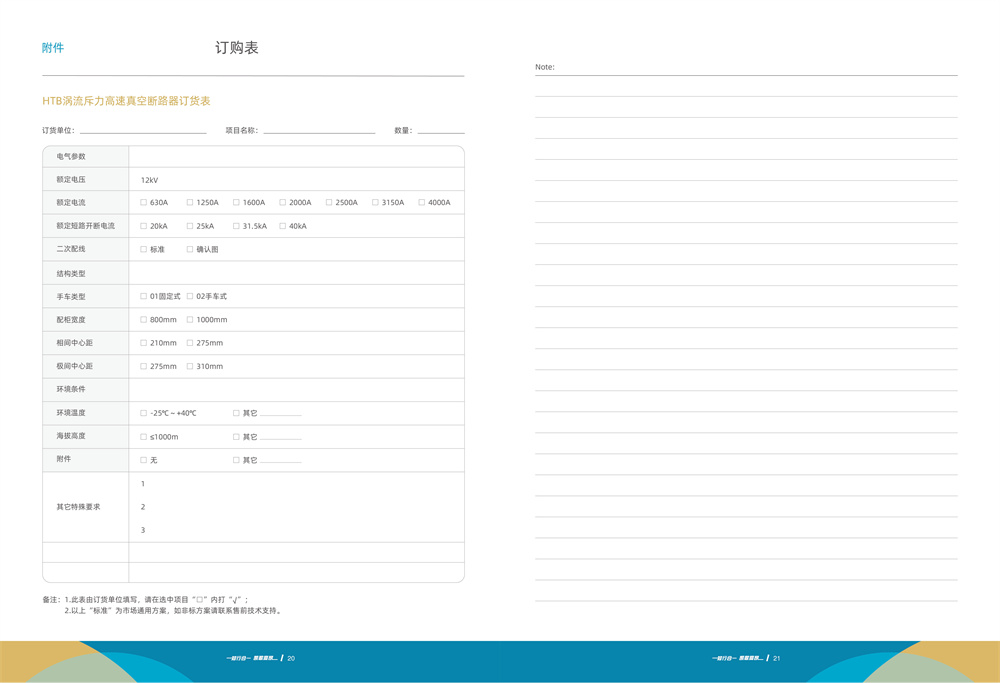1000x683 pixels.
Task: Select the ≤1000m altitude checkbox
Action: (143, 437)
